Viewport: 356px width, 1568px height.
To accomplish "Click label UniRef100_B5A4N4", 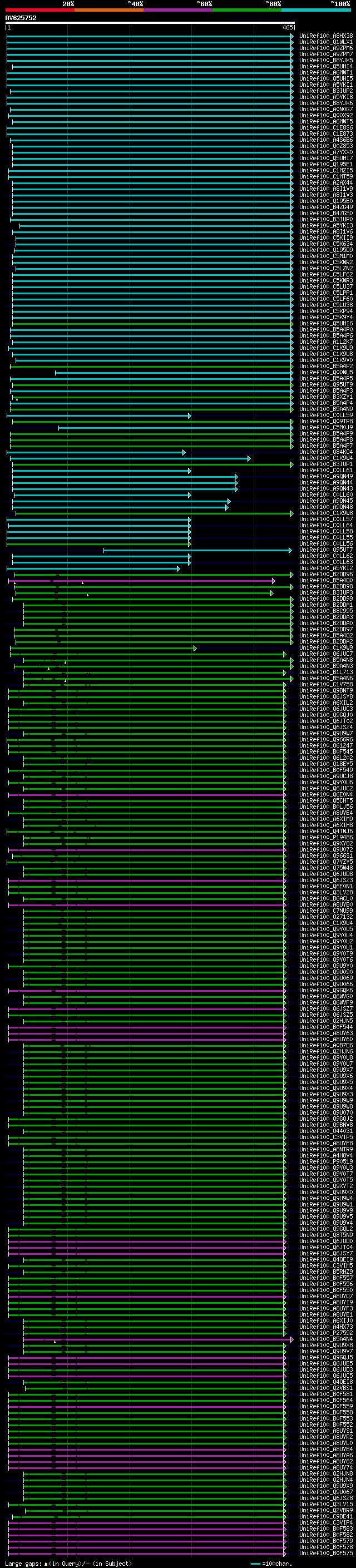I will pos(326,1339).
